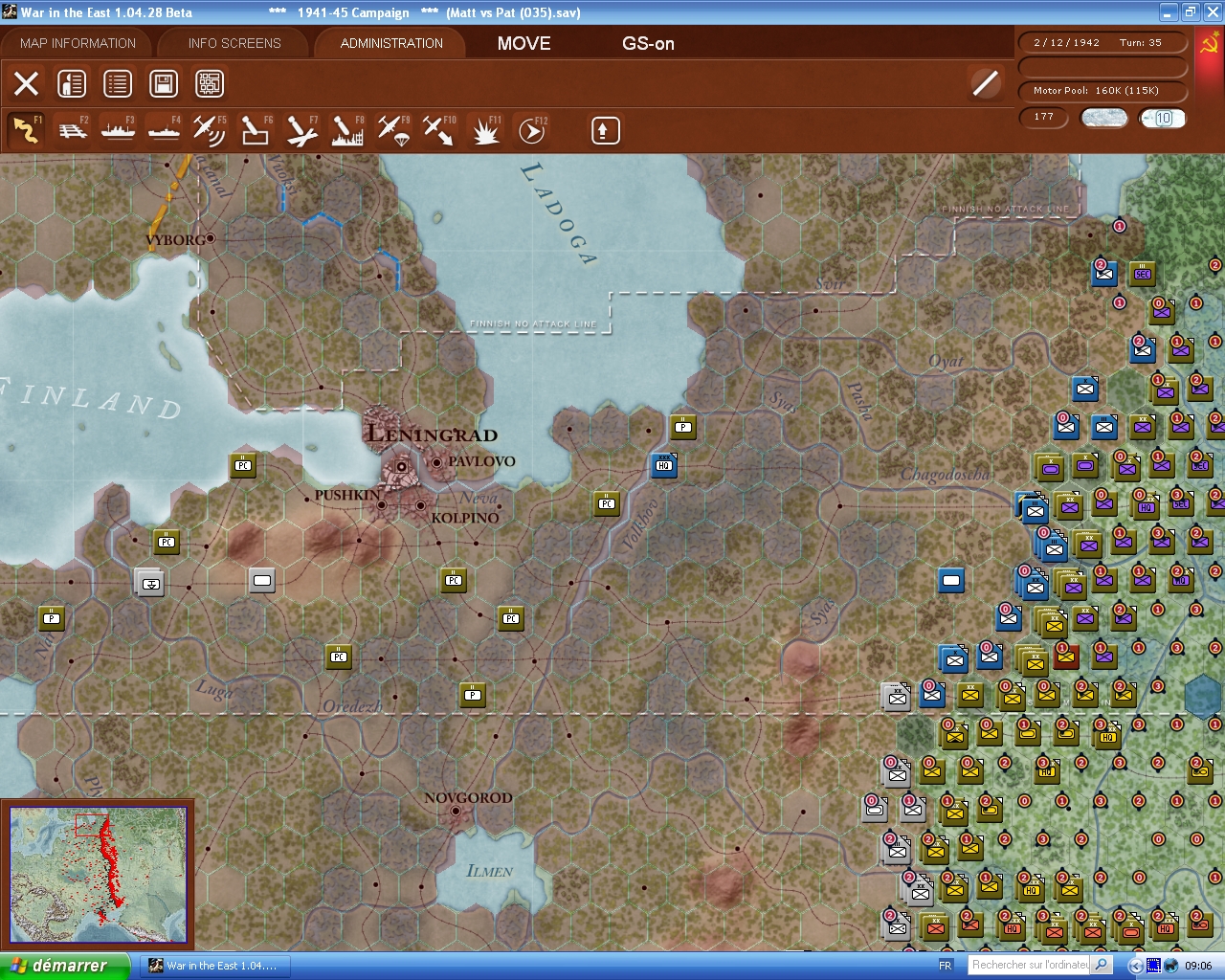Activate F5 Air recon mode

click(x=210, y=130)
